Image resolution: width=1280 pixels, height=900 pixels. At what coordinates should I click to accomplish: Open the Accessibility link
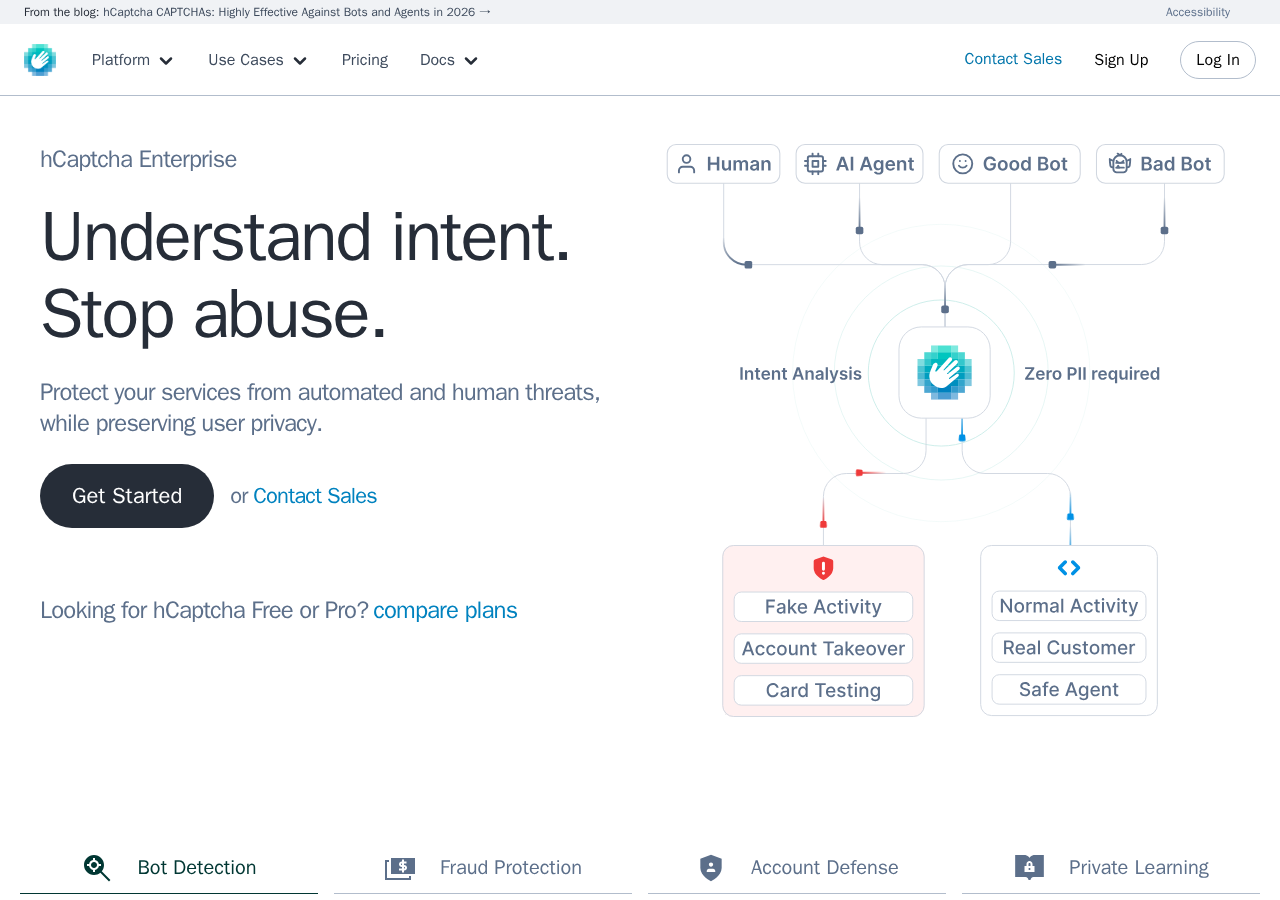1198,12
